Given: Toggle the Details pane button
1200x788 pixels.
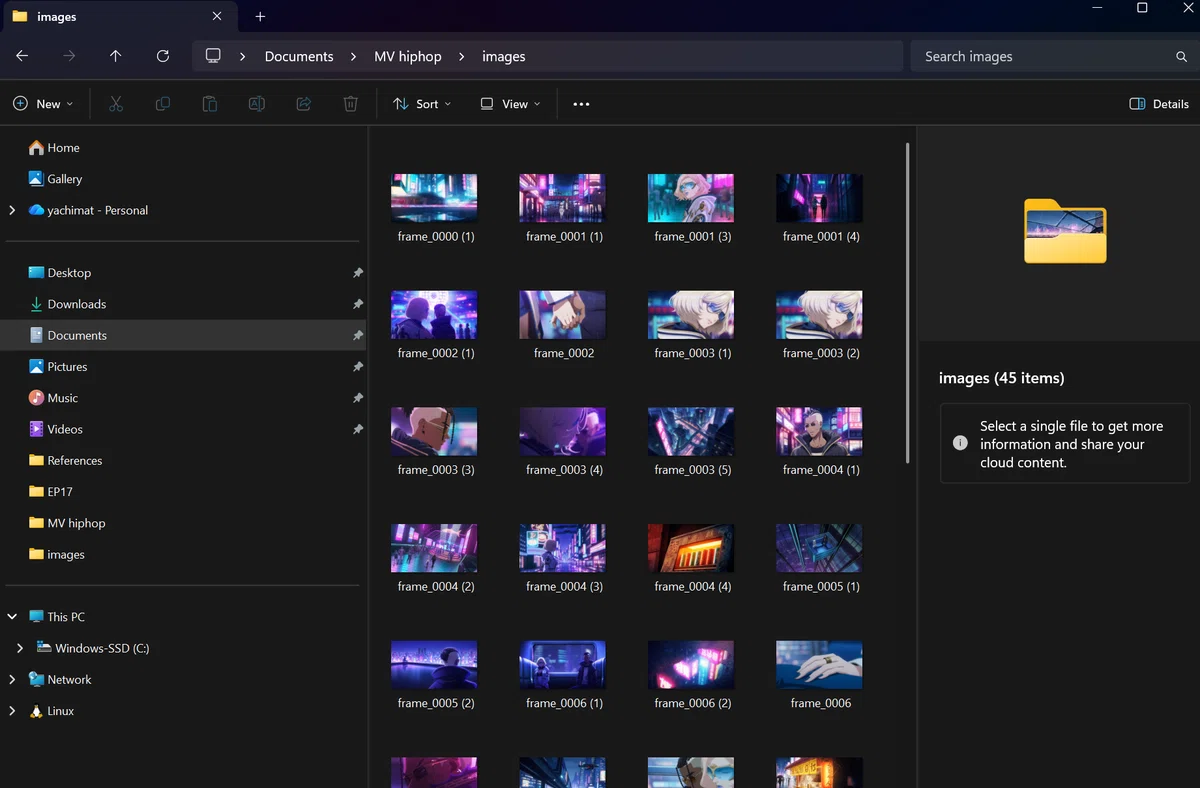Looking at the screenshot, I should (1159, 104).
